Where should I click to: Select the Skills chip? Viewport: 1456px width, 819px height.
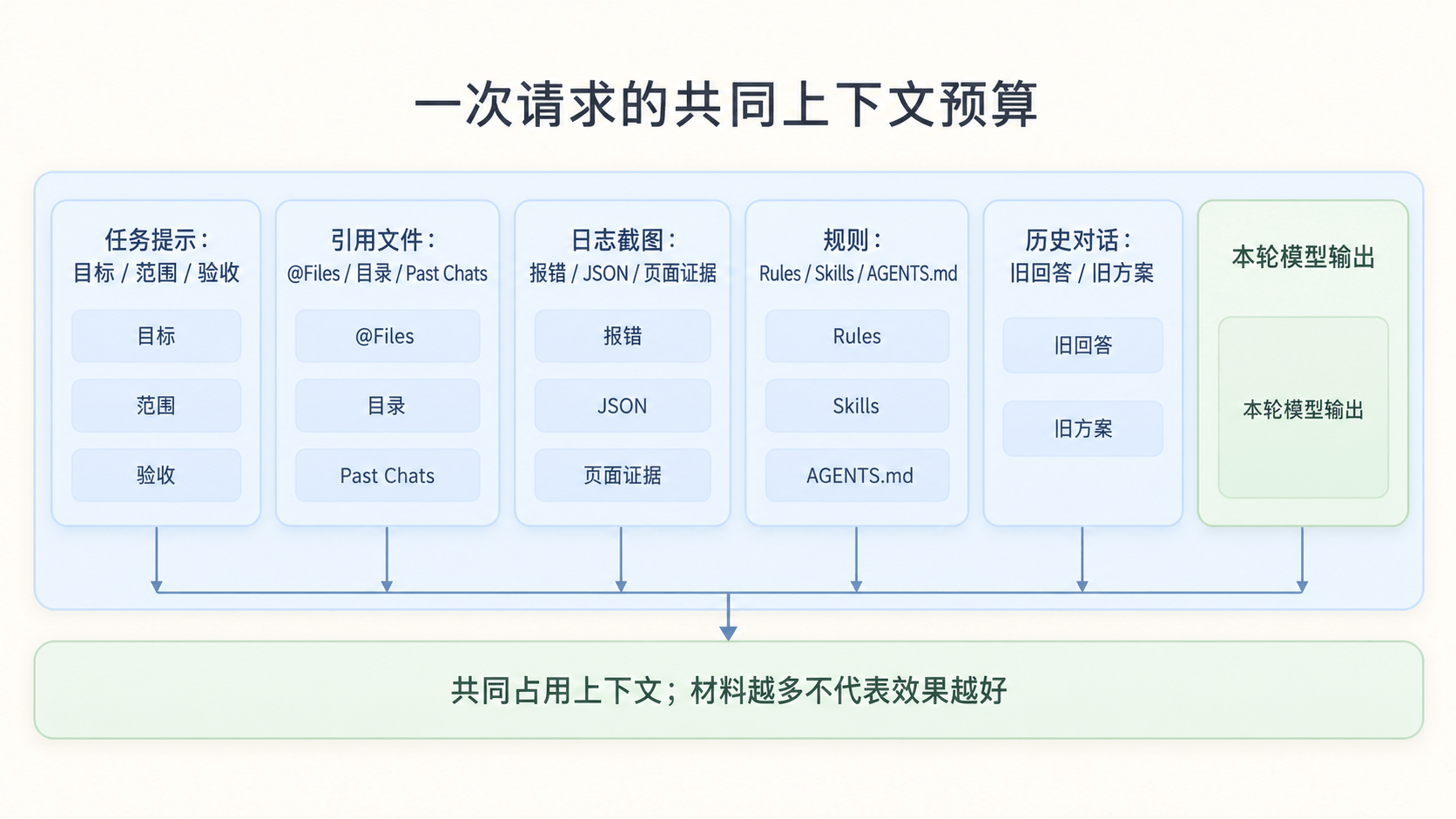point(857,406)
